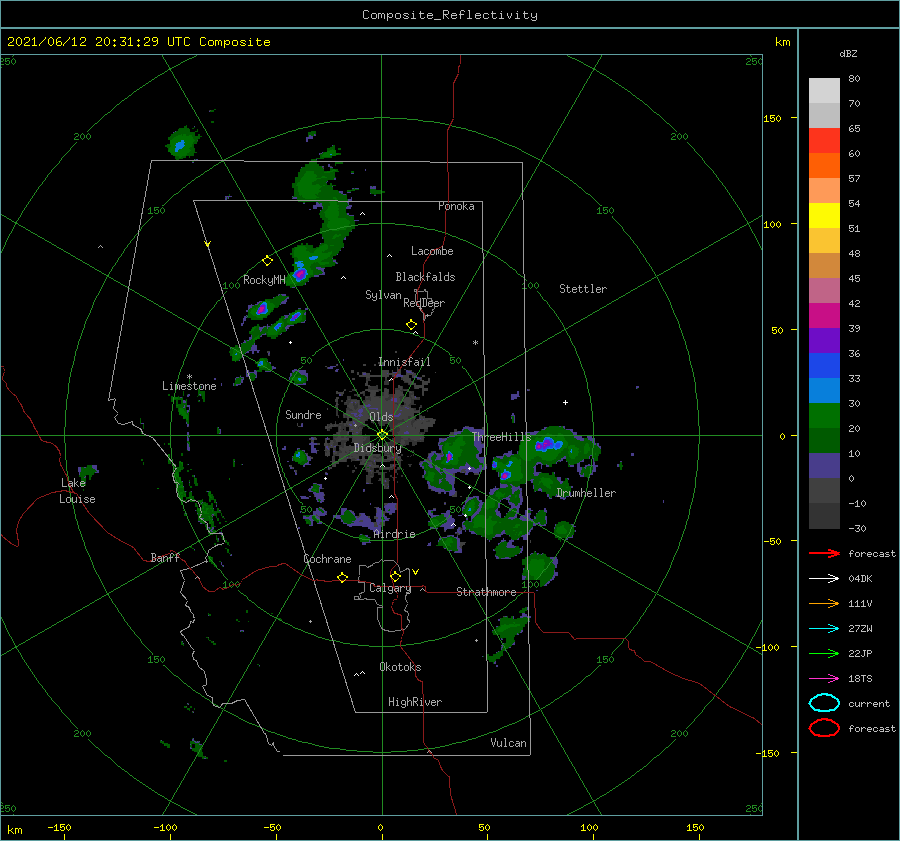Click the magenta 18TS arrow icon
The image size is (900, 841).
[824, 679]
